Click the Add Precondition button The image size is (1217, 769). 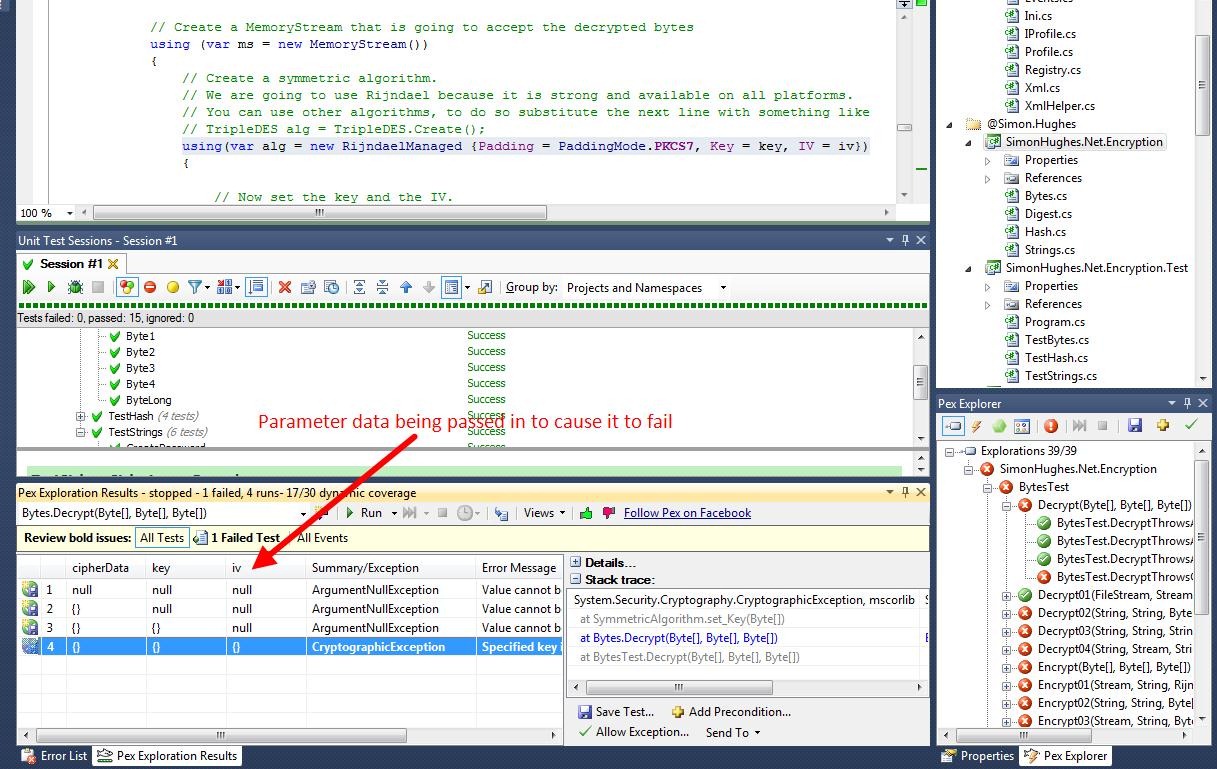pyautogui.click(x=731, y=712)
